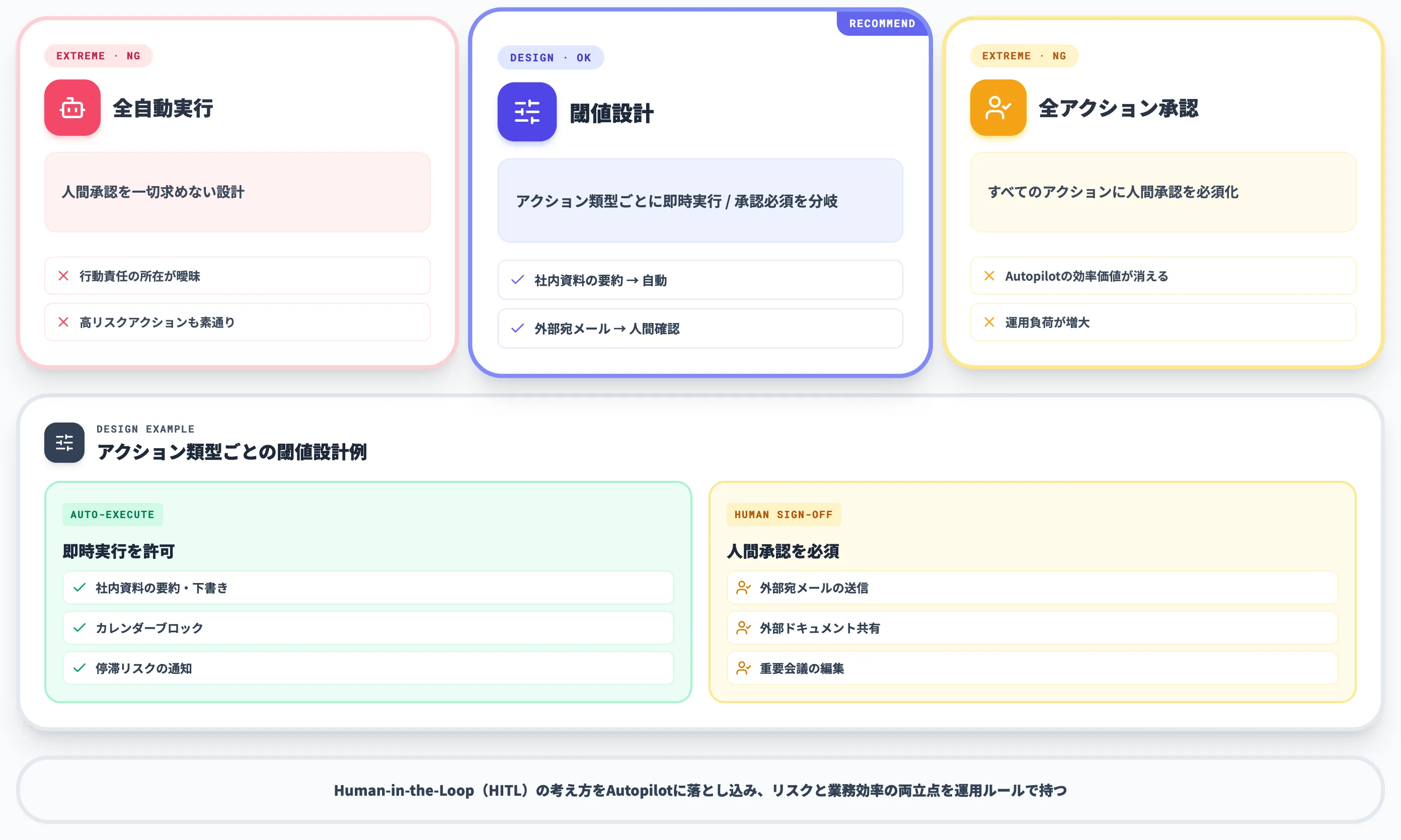The image size is (1401, 840).
Task: Click the すべてのアクションに人間承認を必須化 box
Action: tap(1163, 192)
